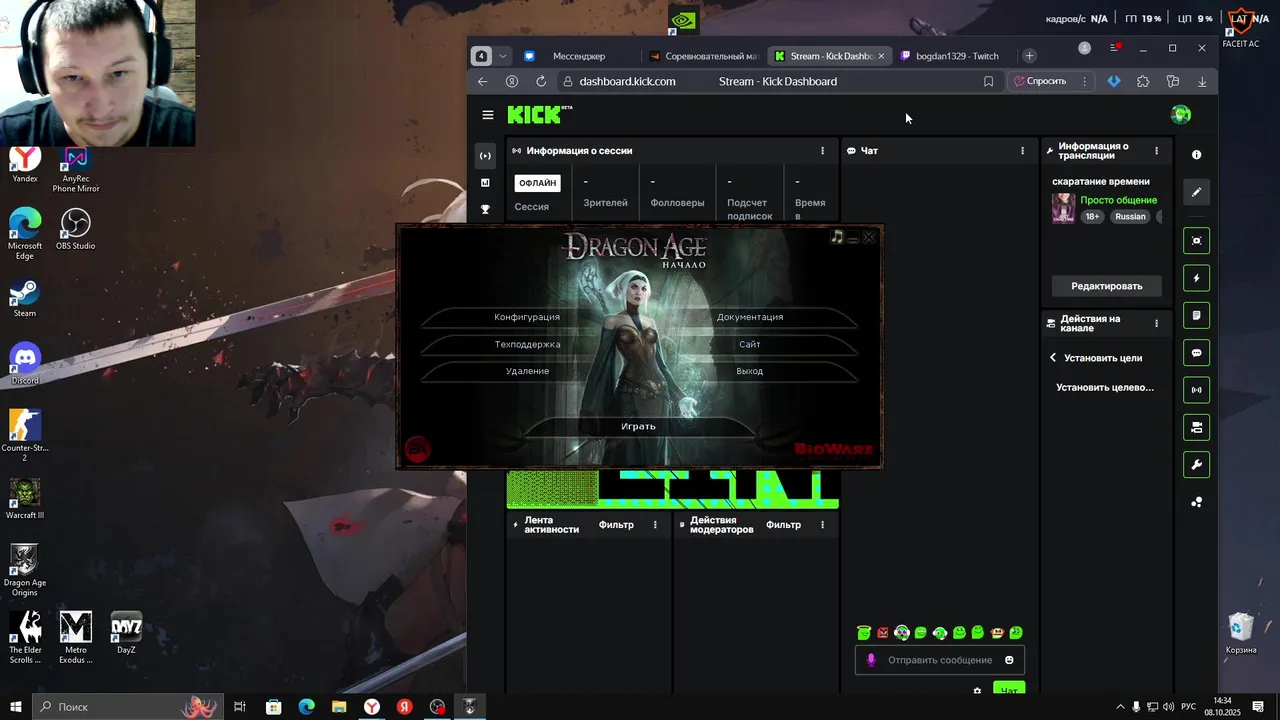Switch to the Соревновательный browser tab
Screen dimensions: 1280x720
pos(703,56)
